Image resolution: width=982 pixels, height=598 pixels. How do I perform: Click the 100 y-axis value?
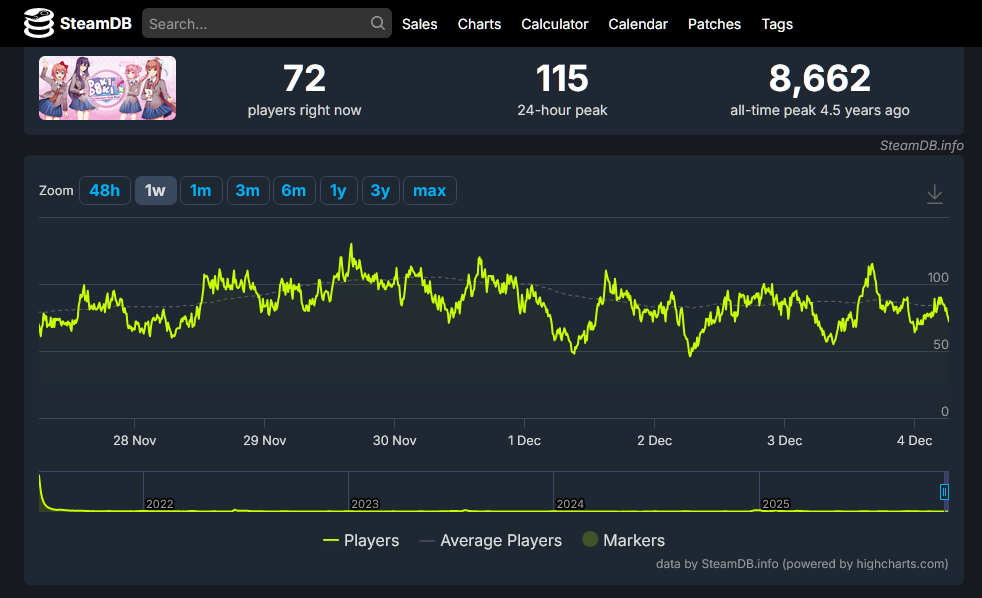938,277
